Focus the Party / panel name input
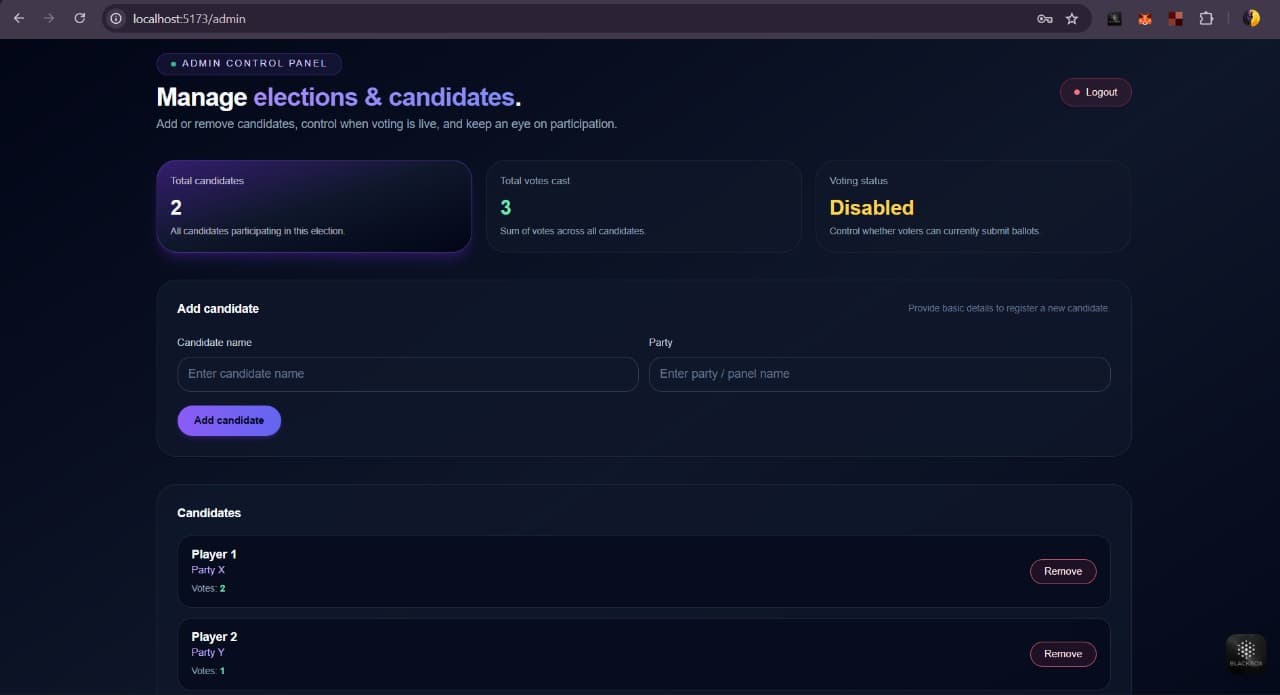This screenshot has height=695, width=1280. click(x=880, y=374)
